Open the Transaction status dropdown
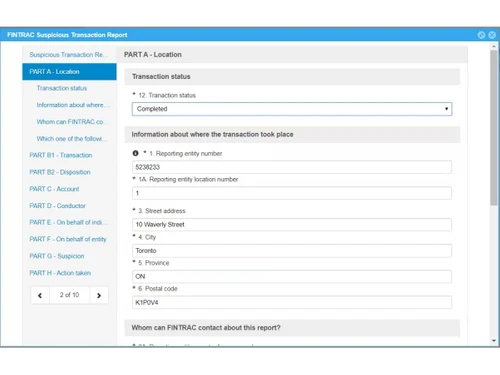Viewport: 500px width, 375px height. [x=292, y=109]
